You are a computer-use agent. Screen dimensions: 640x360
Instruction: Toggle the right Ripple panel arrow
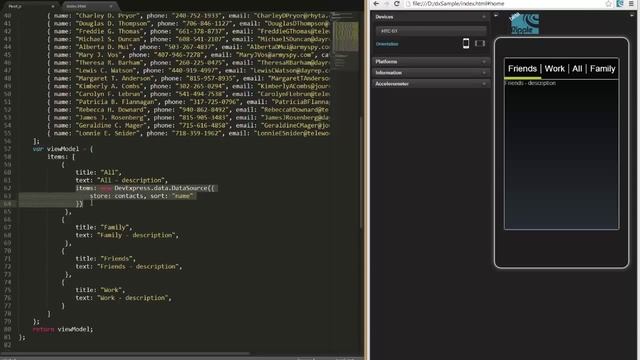632,16
